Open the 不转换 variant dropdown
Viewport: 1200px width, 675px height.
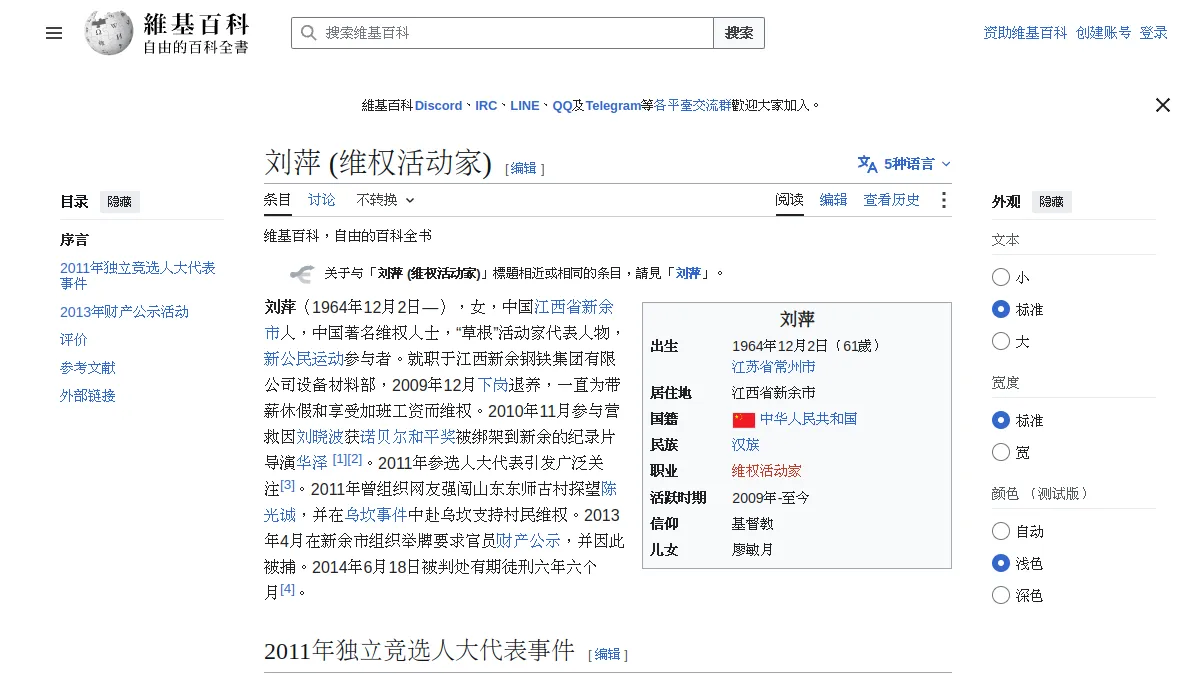[386, 200]
